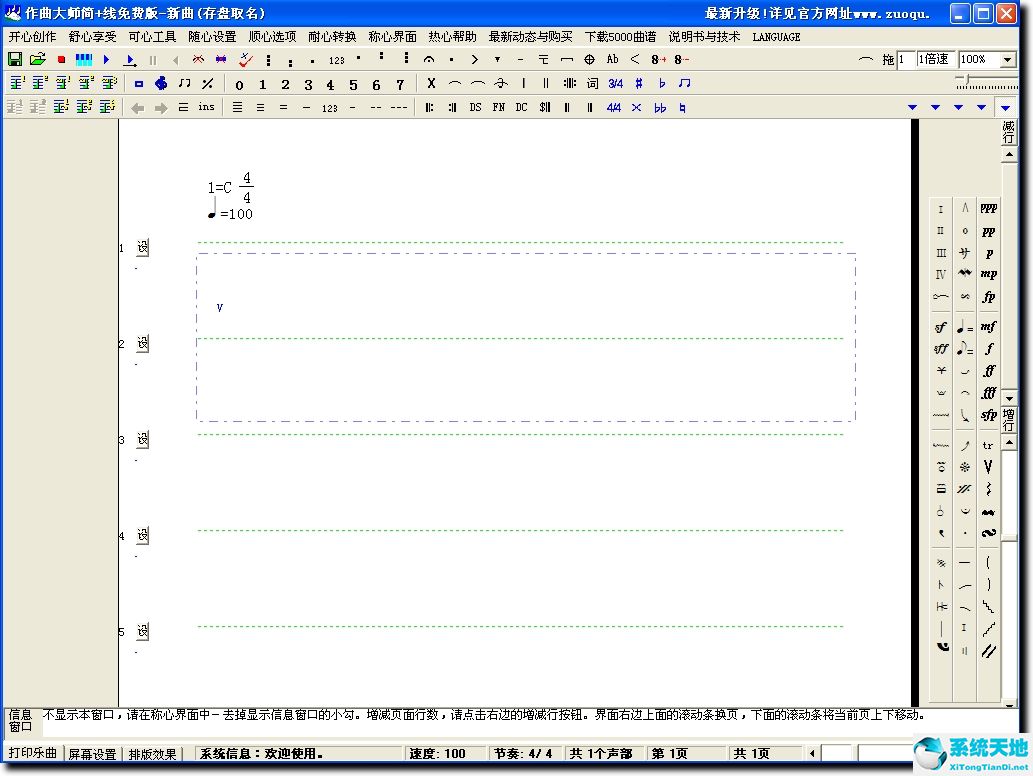Insert rest note 0 from the toolbar
1033x776 pixels.
[x=239, y=84]
